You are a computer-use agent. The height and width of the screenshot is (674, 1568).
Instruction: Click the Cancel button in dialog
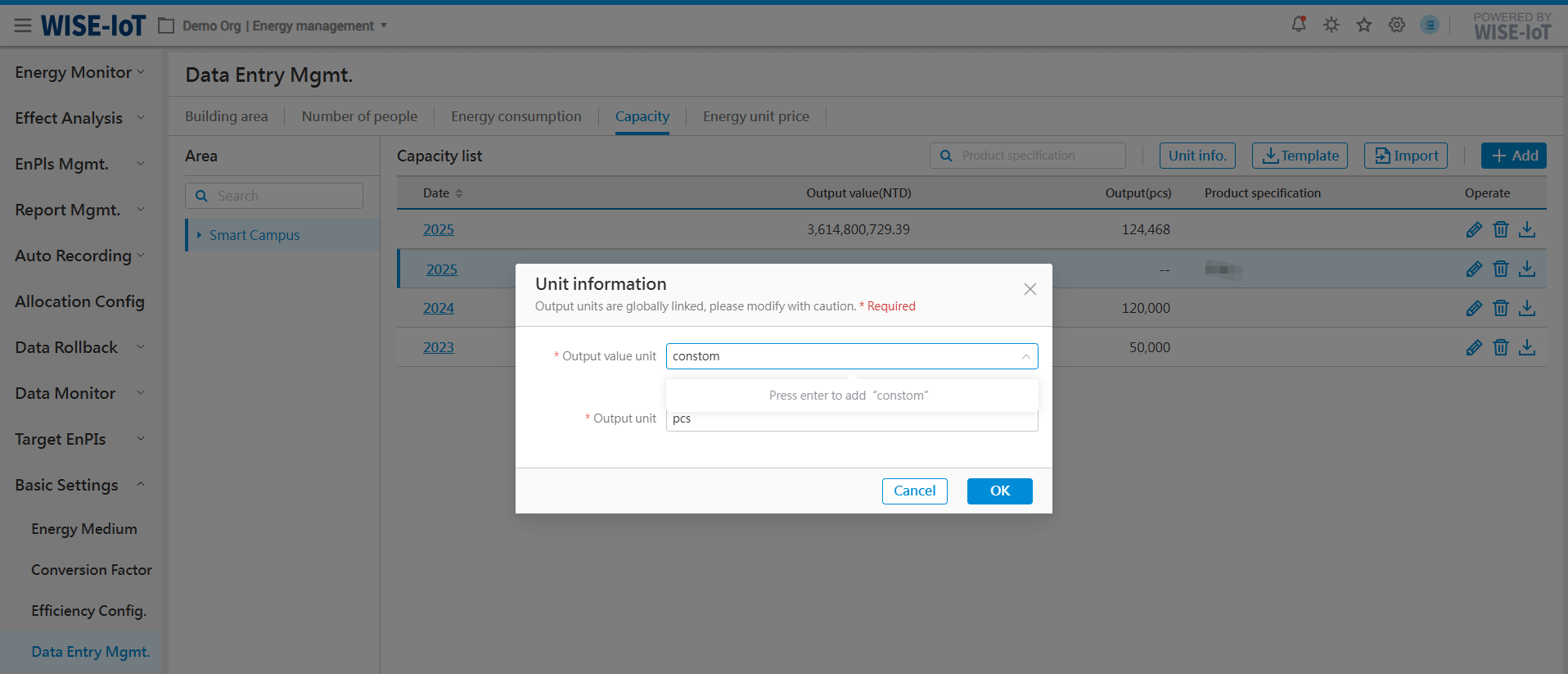point(914,491)
